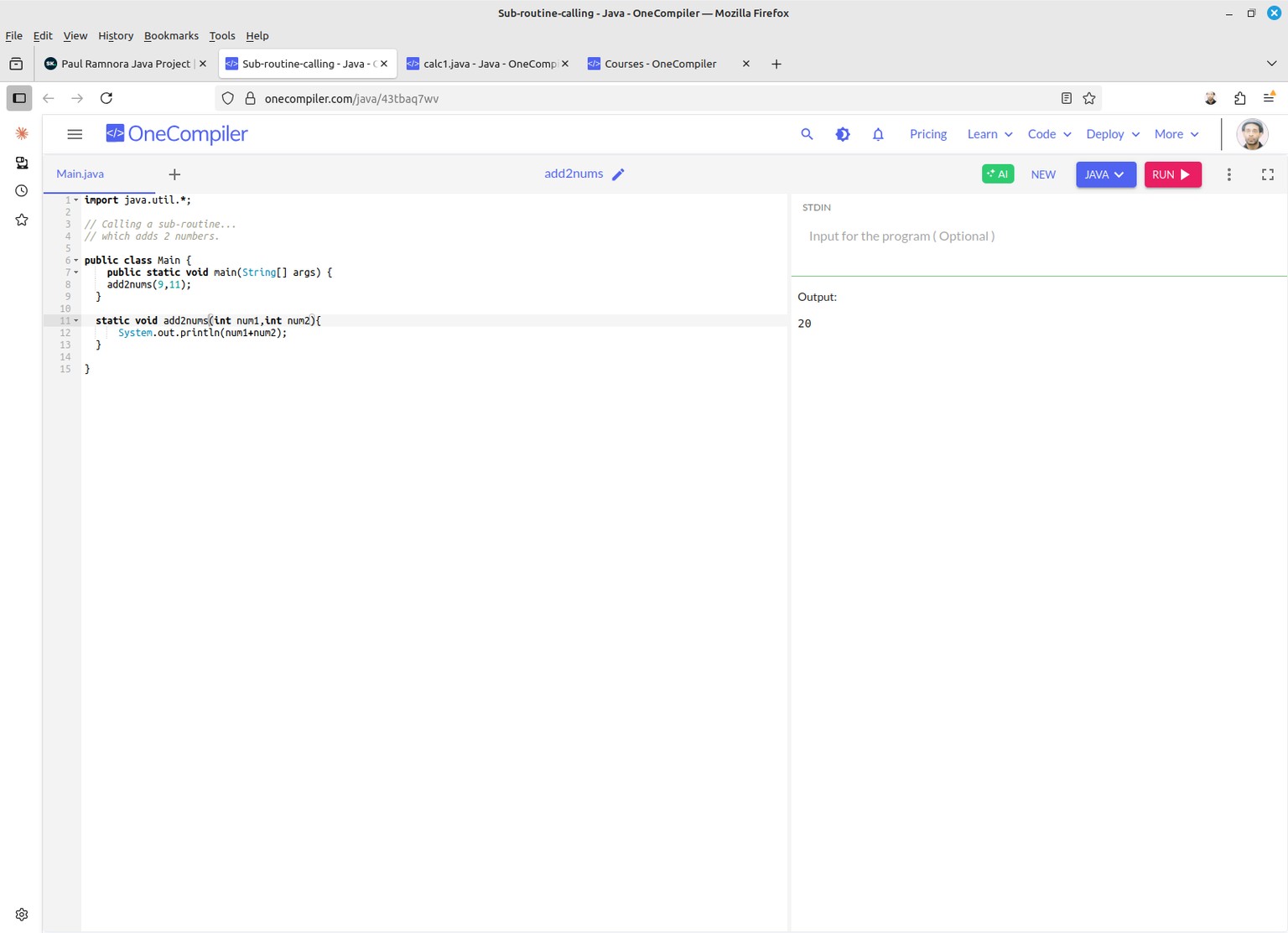Open the JAVA language dropdown
Screen dimensions: 1288x933
(x=1106, y=174)
